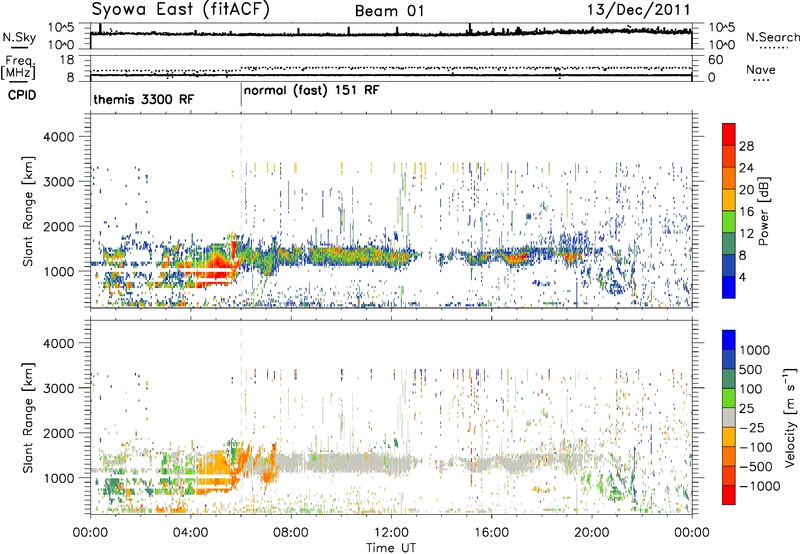Click the 'Nave' legend label

(760, 69)
